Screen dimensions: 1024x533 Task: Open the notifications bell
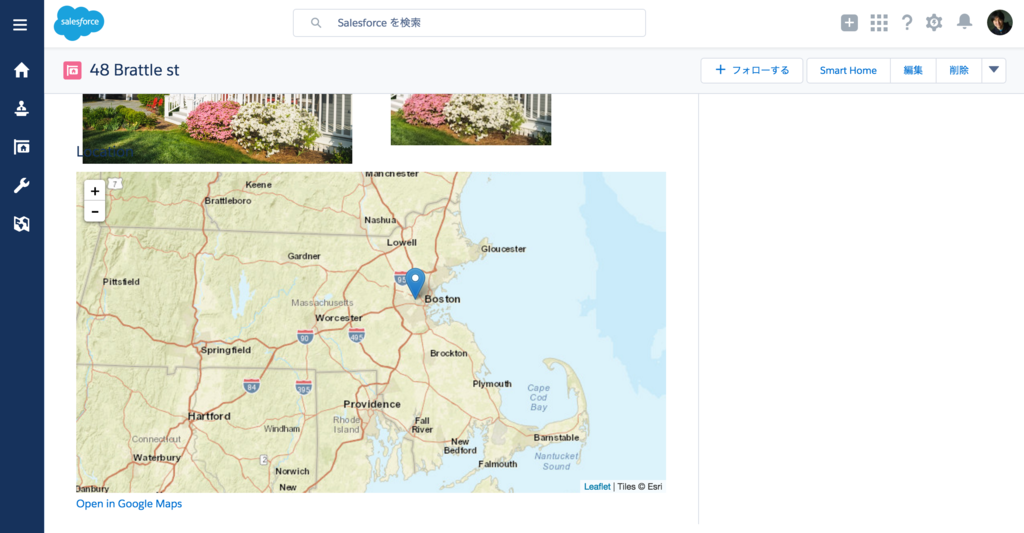964,22
